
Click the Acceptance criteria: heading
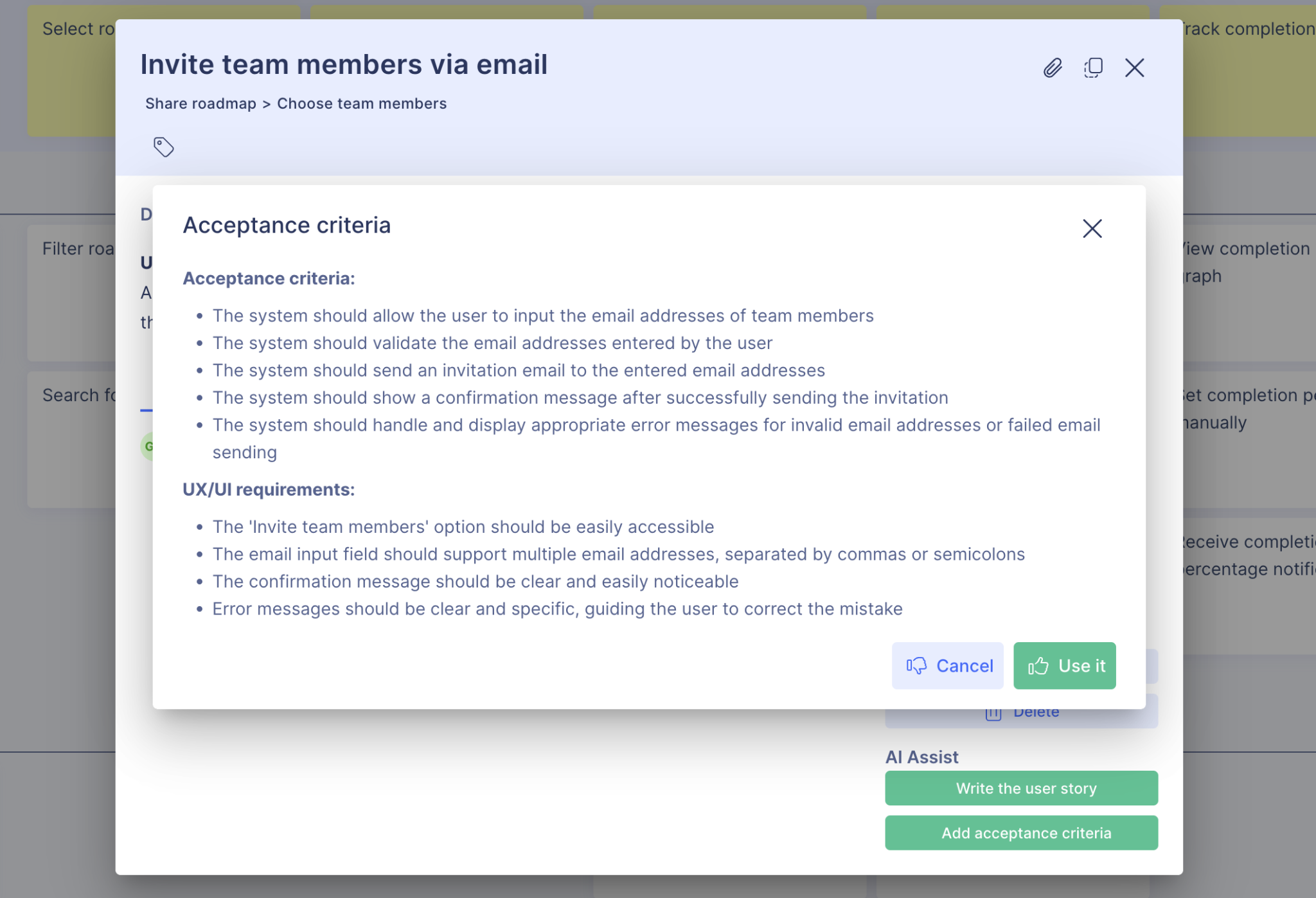click(269, 278)
